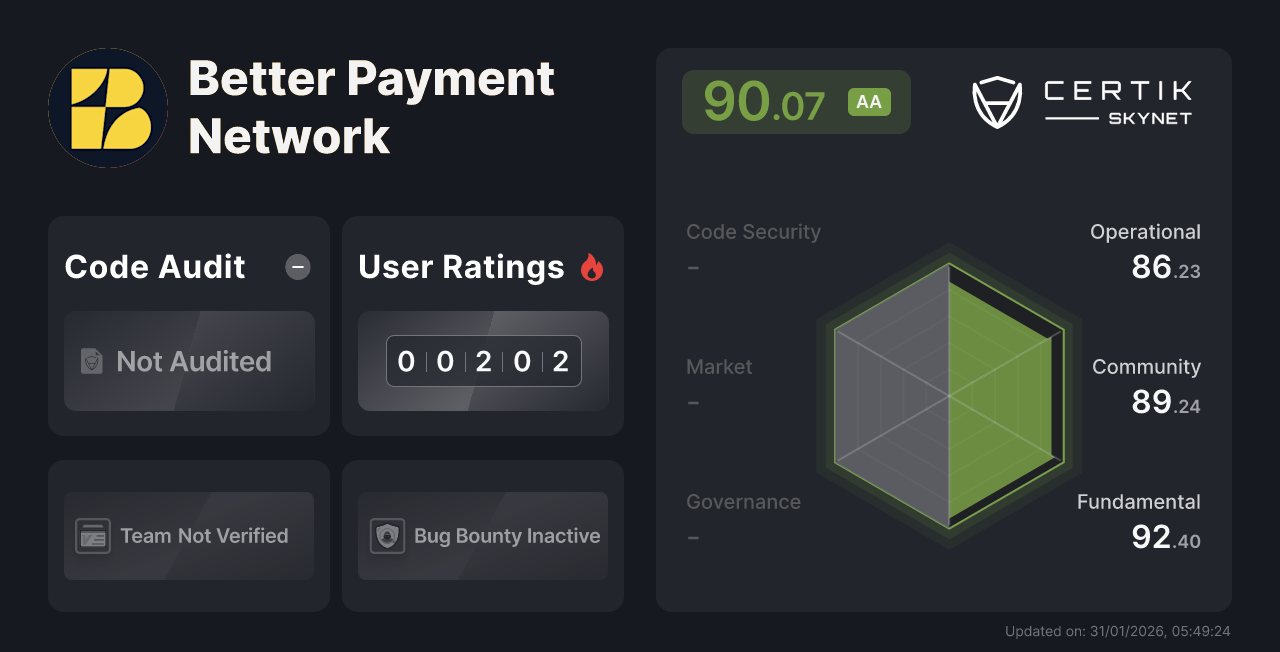Select the Community score 89.24
1280x652 pixels.
click(x=1165, y=402)
